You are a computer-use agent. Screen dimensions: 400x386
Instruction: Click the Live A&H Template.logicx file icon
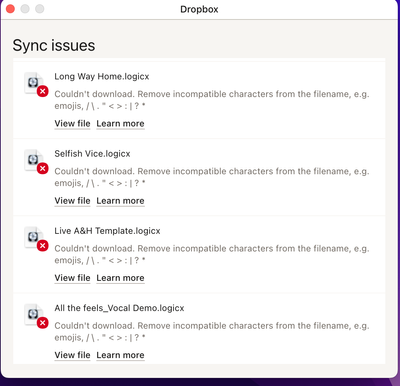tap(36, 239)
